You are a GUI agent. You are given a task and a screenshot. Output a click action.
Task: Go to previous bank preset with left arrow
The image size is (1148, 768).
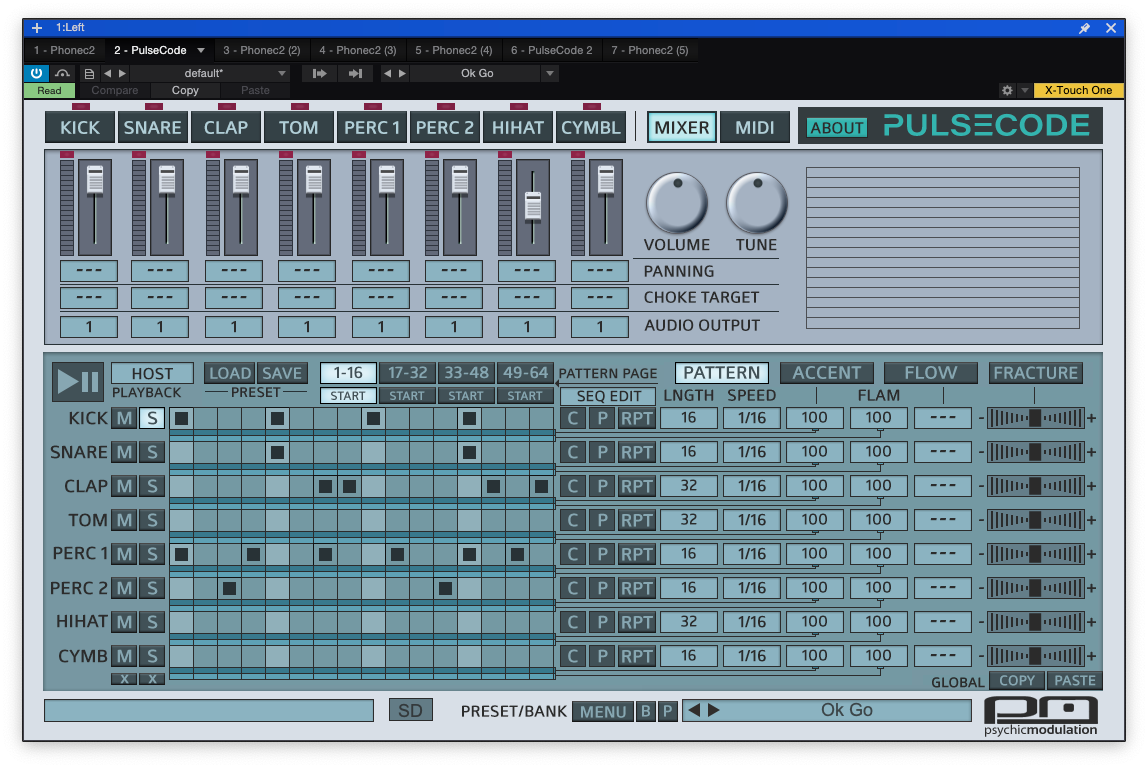tap(694, 710)
